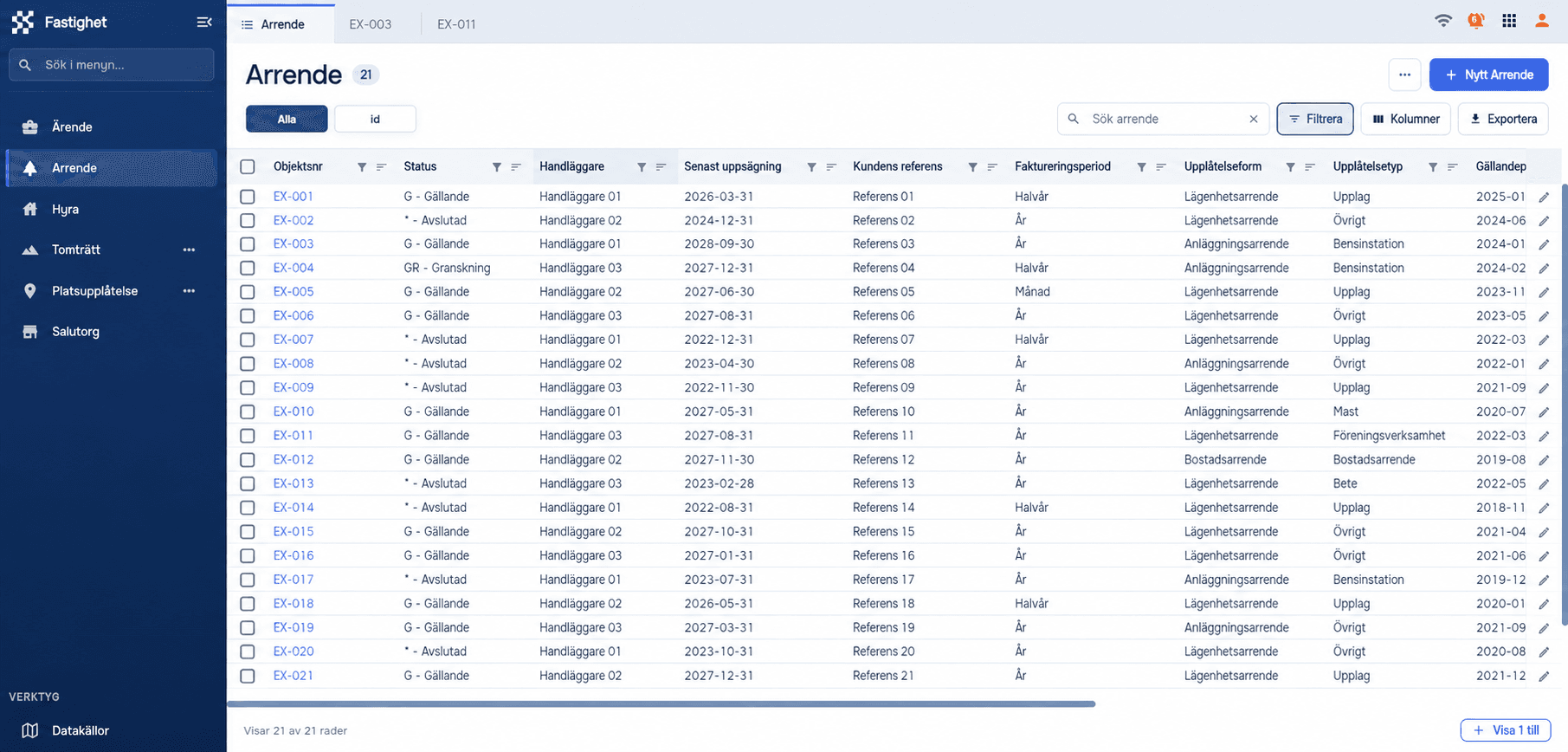Click the vertical table scrollbar
Image resolution: width=1568 pixels, height=752 pixels.
(x=1564, y=404)
